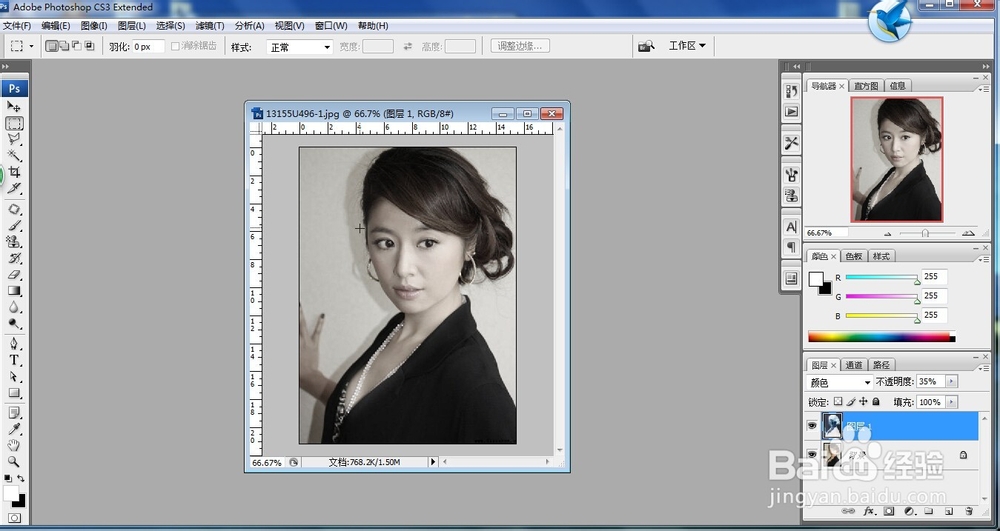Open the 工作区 workspace dropdown
The height and width of the screenshot is (531, 1000).
tap(687, 46)
